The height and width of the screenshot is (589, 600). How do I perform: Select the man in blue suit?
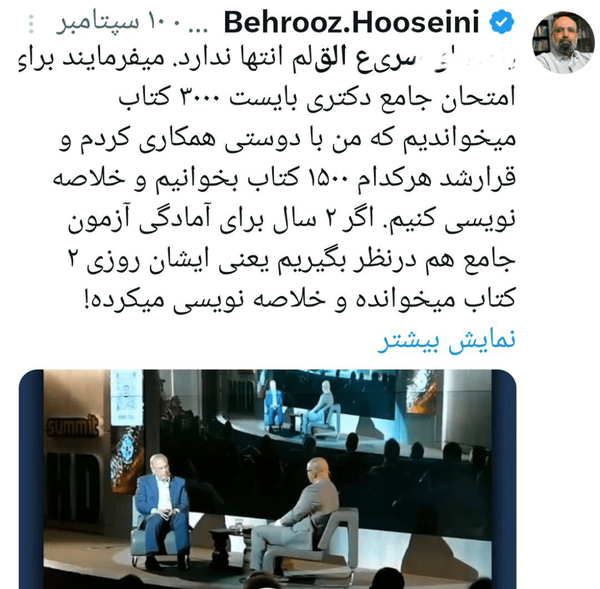tap(161, 511)
